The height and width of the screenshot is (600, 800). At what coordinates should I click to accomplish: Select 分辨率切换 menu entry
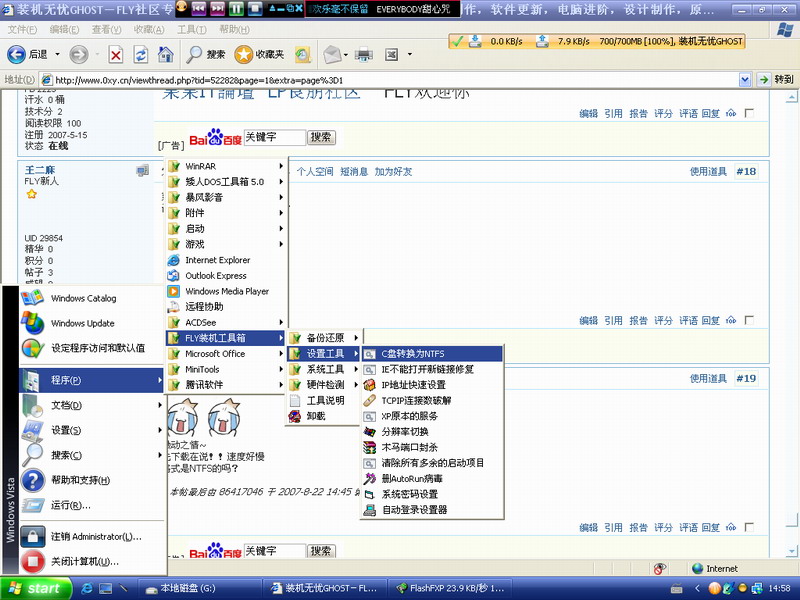click(432, 432)
